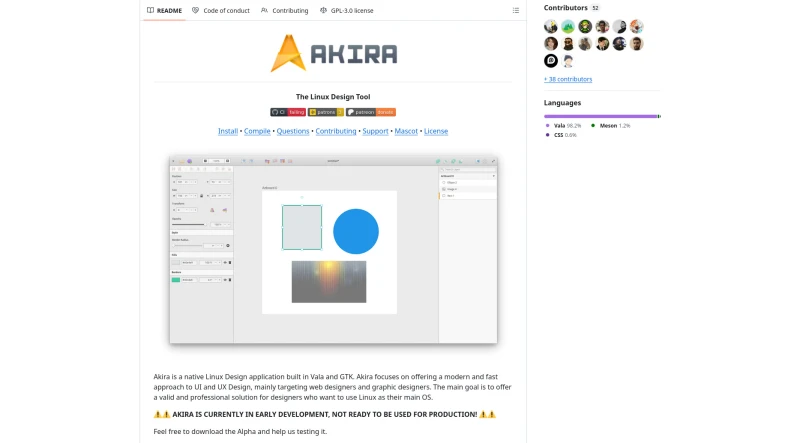Click the Akira logo image
This screenshot has width=800, height=443.
(x=333, y=54)
